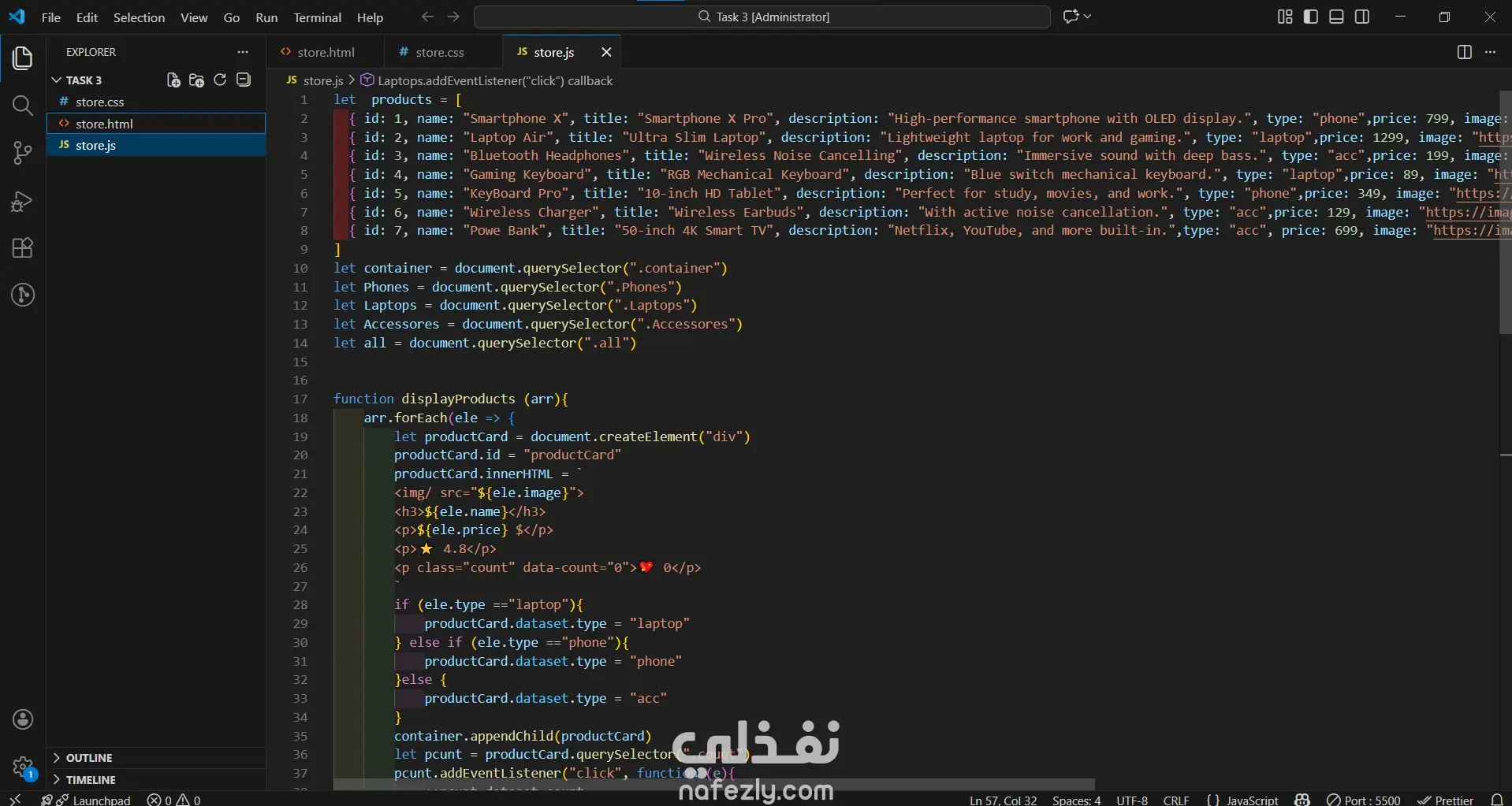Show errors and warnings count
Image resolution: width=1512 pixels, height=806 pixels.
(x=173, y=800)
